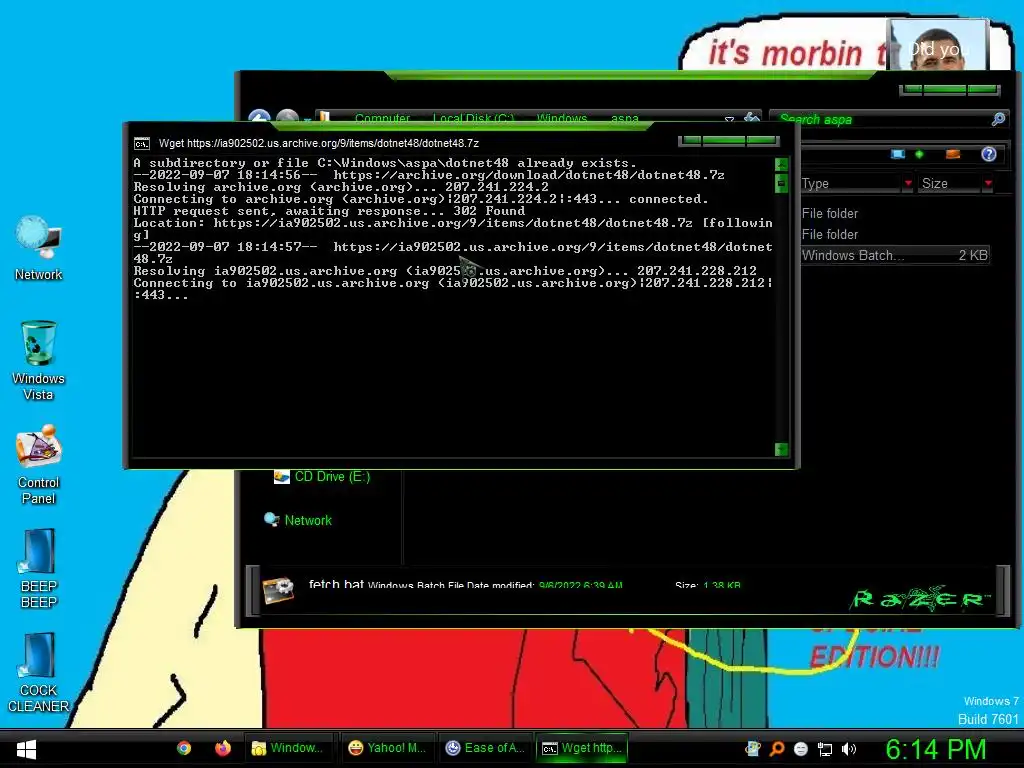Viewport: 1024px width, 768px height.
Task: Click the Windows Start button
Action: 26,748
